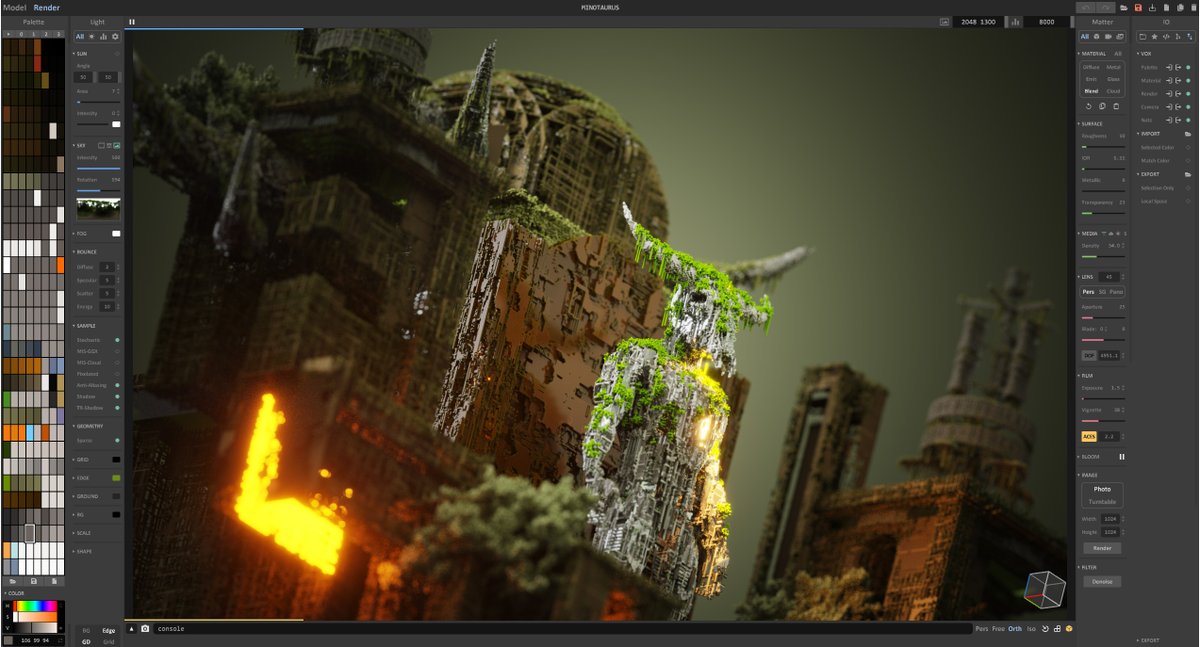
Task: Select the Cloud material type
Action: (1113, 91)
